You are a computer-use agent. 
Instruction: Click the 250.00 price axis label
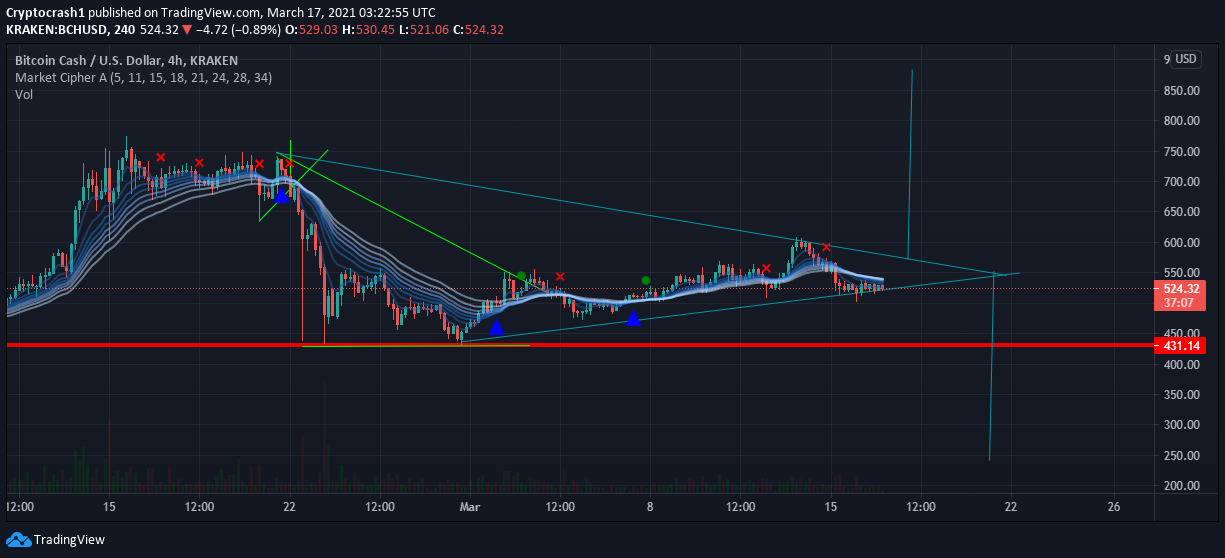tap(1181, 456)
